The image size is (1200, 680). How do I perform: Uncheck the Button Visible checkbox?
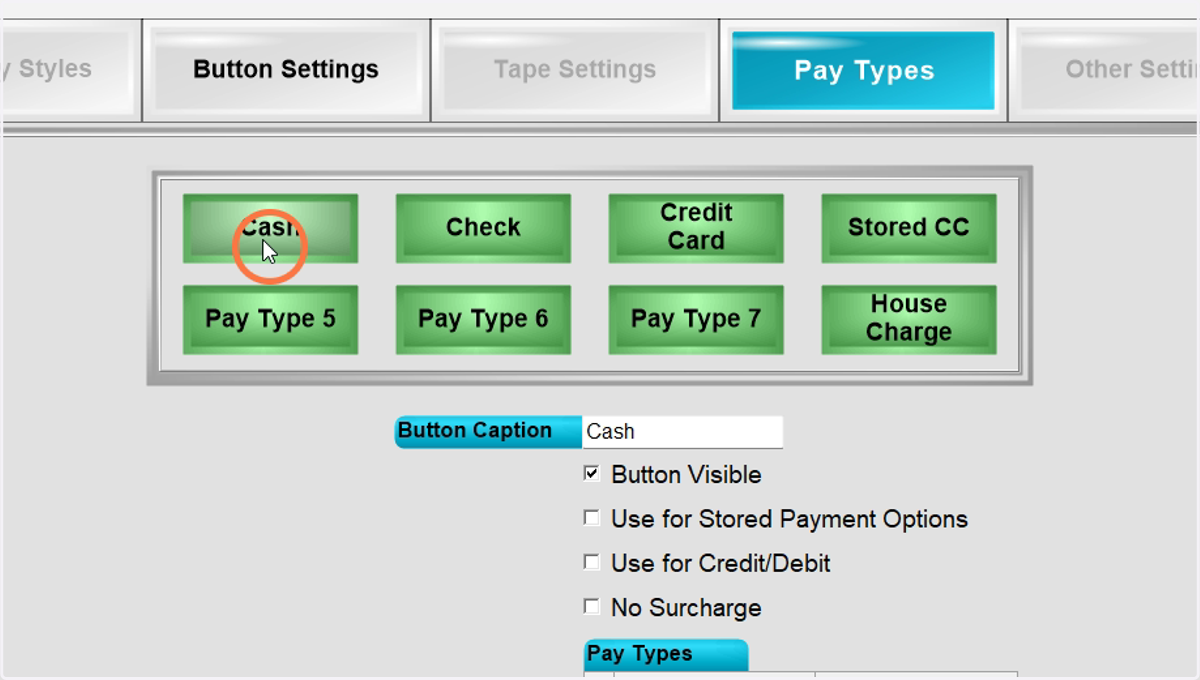click(592, 474)
